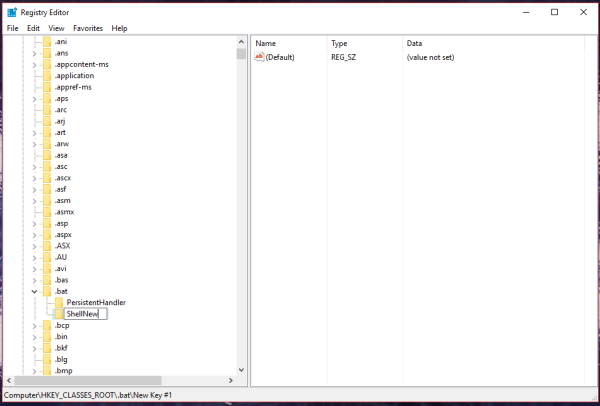Expand the .bmp key
The height and width of the screenshot is (406, 600).
(34, 371)
